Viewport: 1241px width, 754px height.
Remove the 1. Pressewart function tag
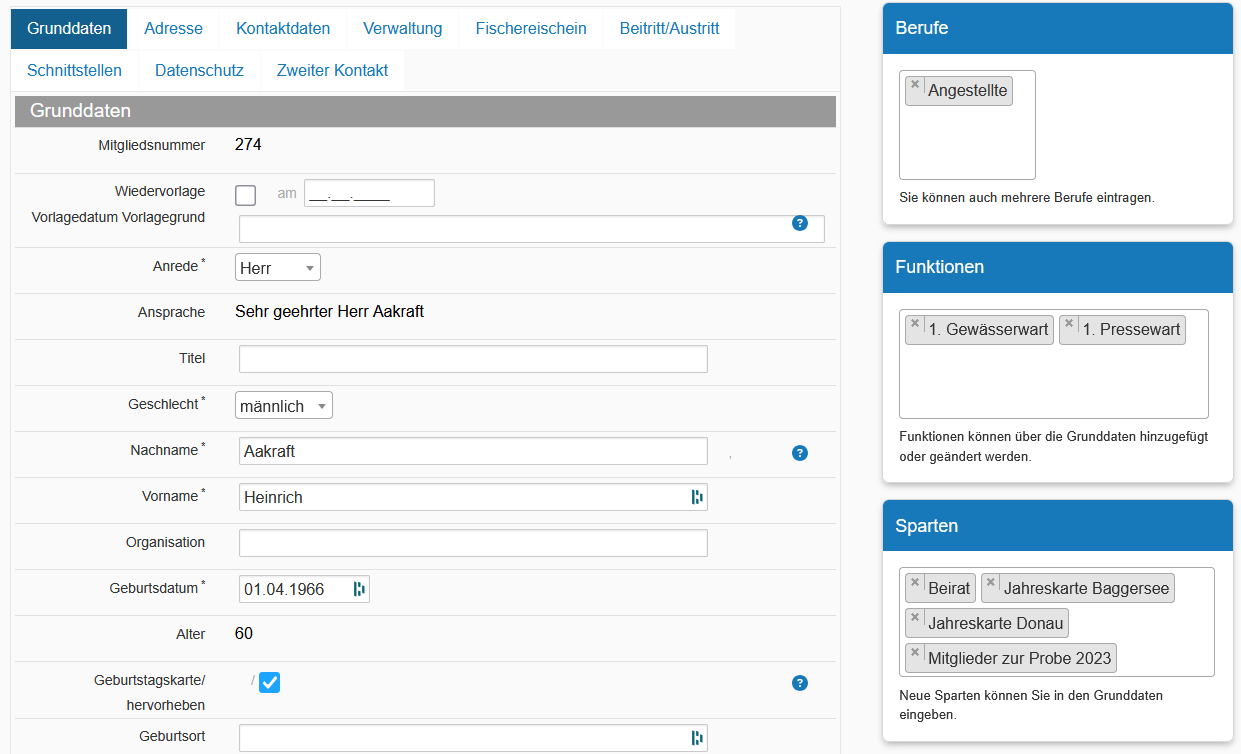pyautogui.click(x=1069, y=324)
